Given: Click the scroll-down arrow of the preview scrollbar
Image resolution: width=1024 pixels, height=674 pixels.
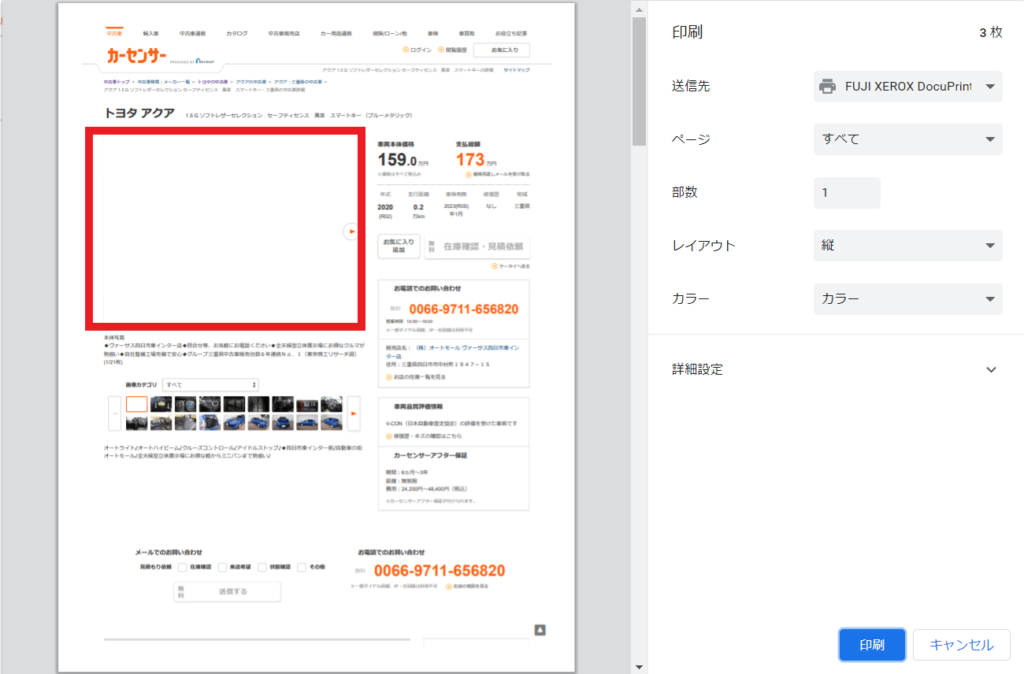Looking at the screenshot, I should tap(639, 666).
